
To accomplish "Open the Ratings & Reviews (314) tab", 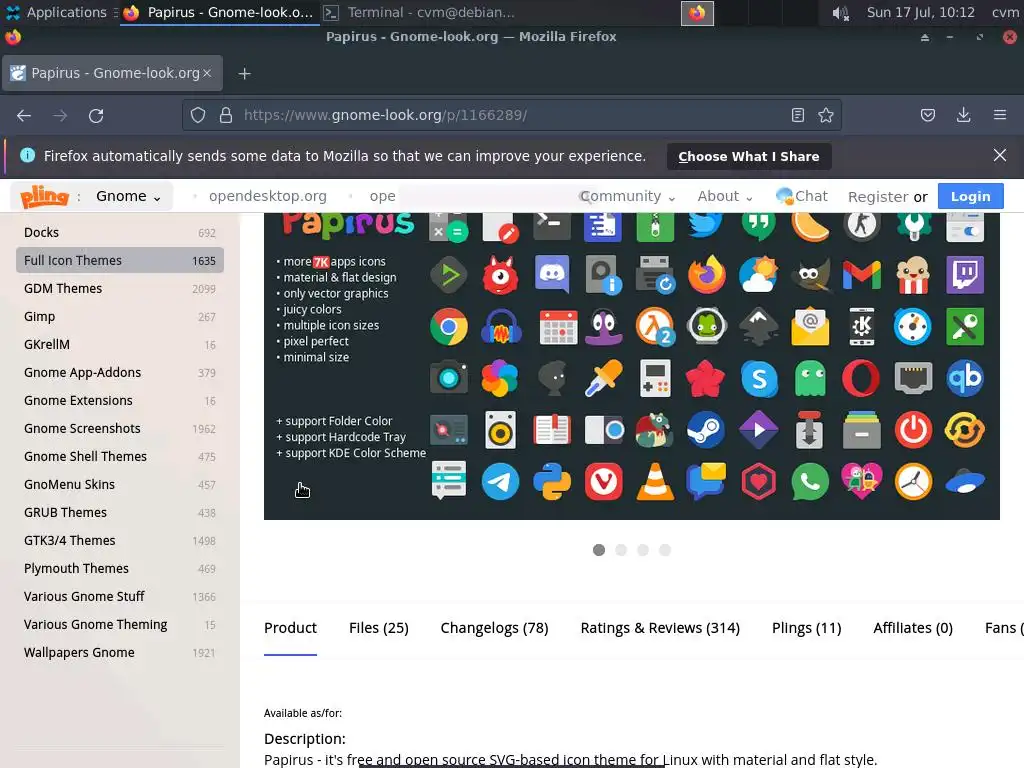I will click(660, 628).
